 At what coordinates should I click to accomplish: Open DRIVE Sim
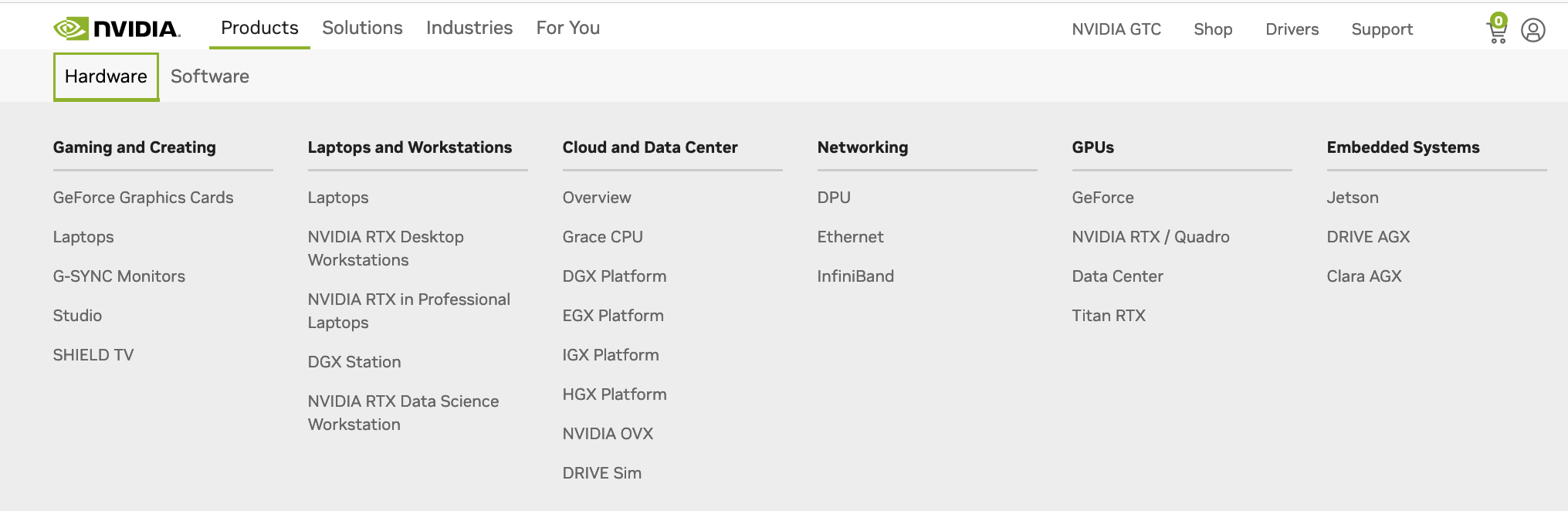coord(602,473)
